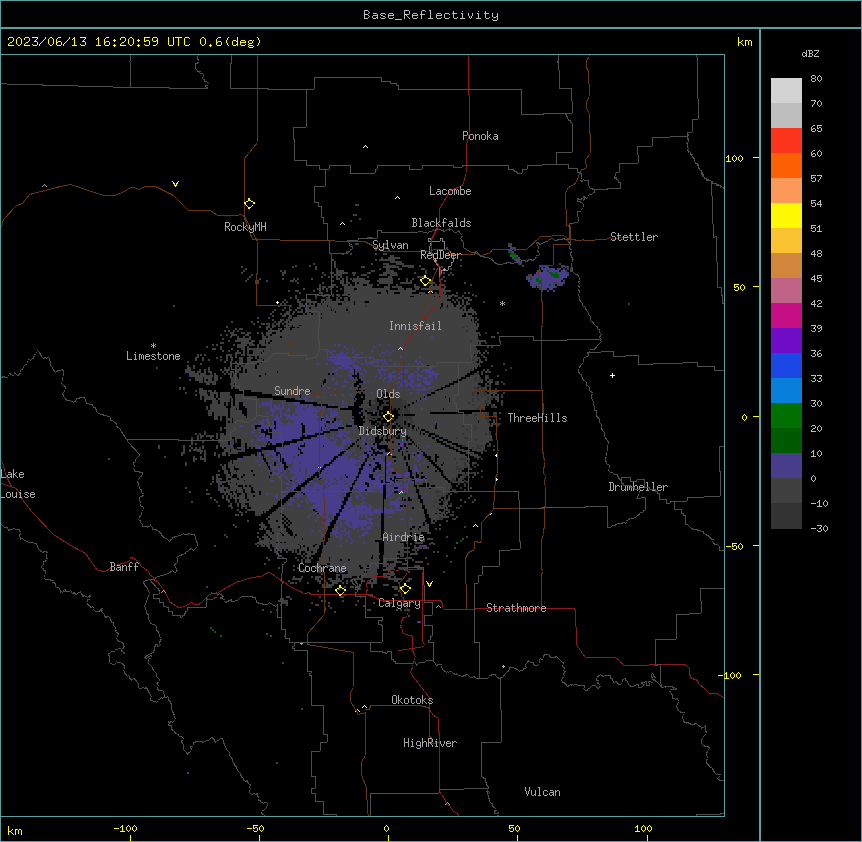Click the yellow diamond marker below RedDeer
Screen dimensions: 862x842
[426, 281]
